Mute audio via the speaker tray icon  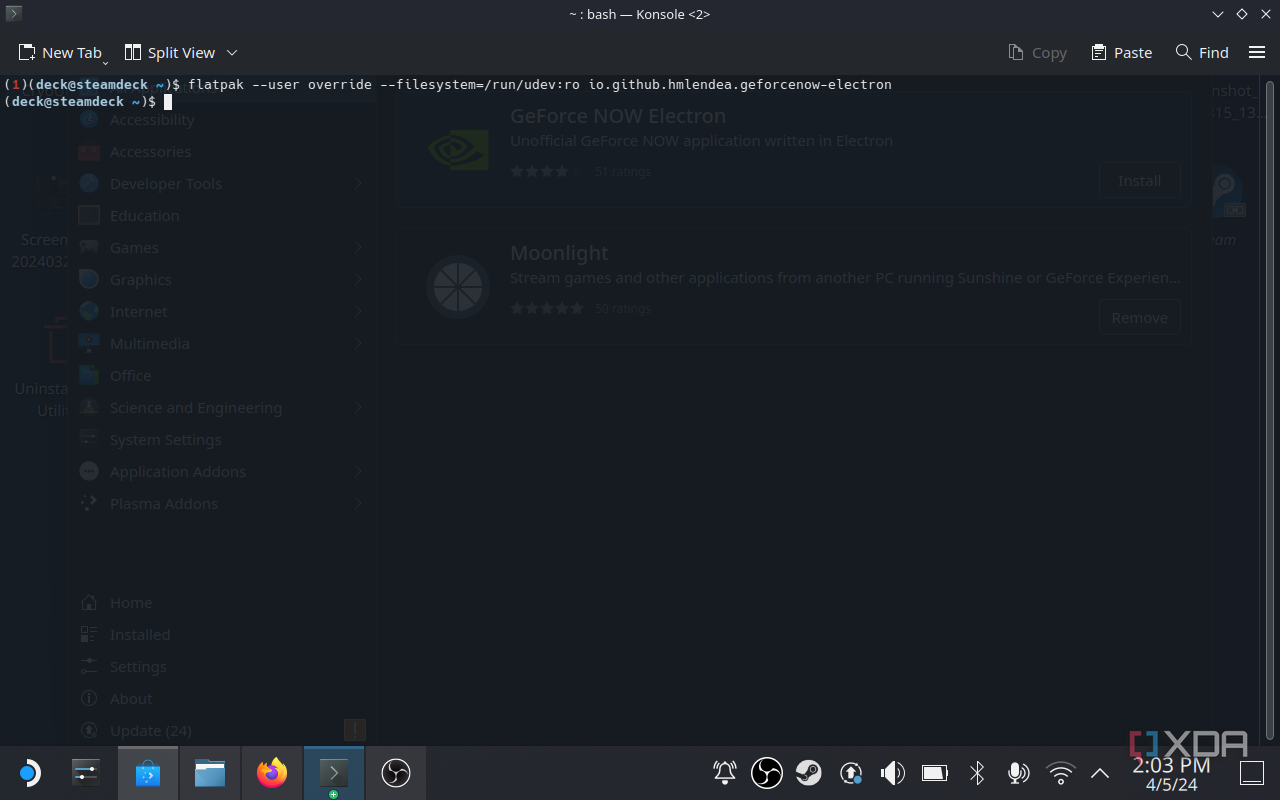click(x=892, y=772)
